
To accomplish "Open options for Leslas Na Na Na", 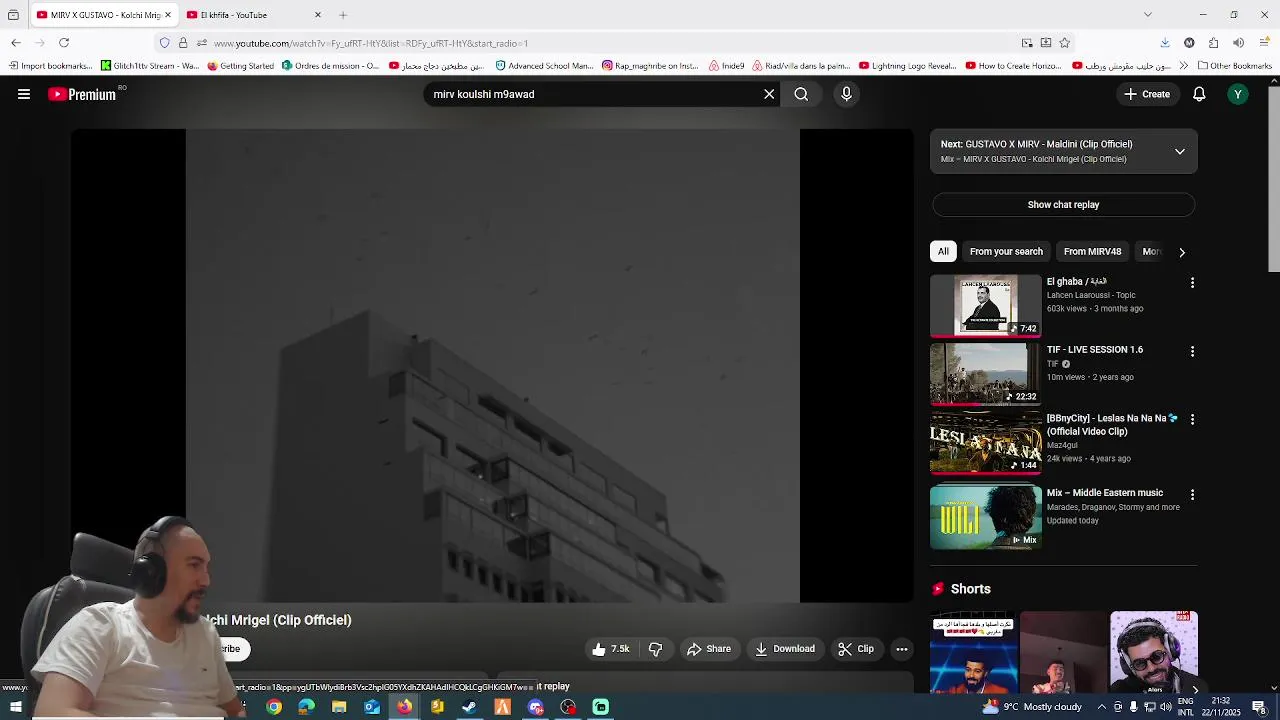I will tap(1192, 420).
